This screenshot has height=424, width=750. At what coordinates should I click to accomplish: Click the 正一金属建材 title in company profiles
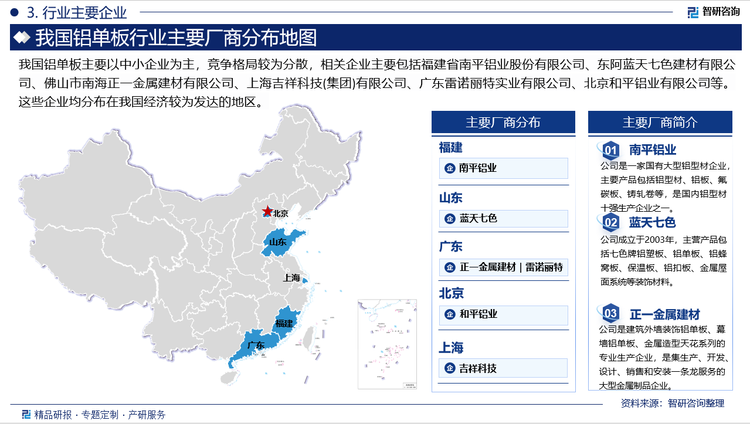tap(665, 314)
